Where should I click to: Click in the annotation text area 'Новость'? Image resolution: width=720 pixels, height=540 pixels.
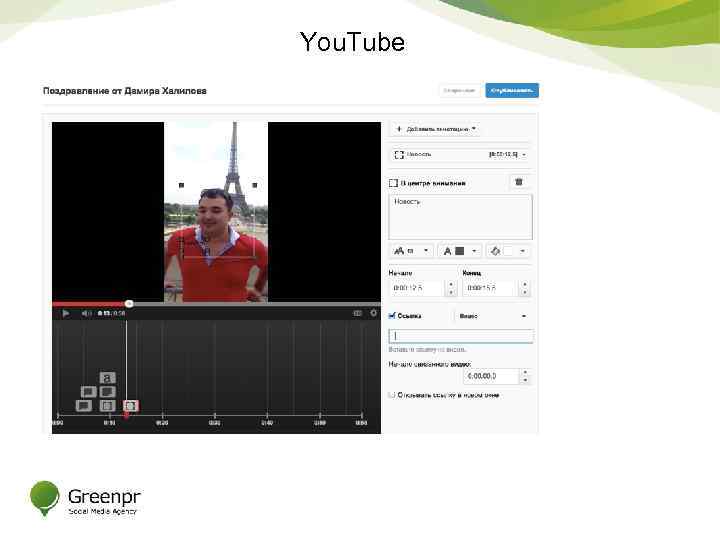click(461, 217)
